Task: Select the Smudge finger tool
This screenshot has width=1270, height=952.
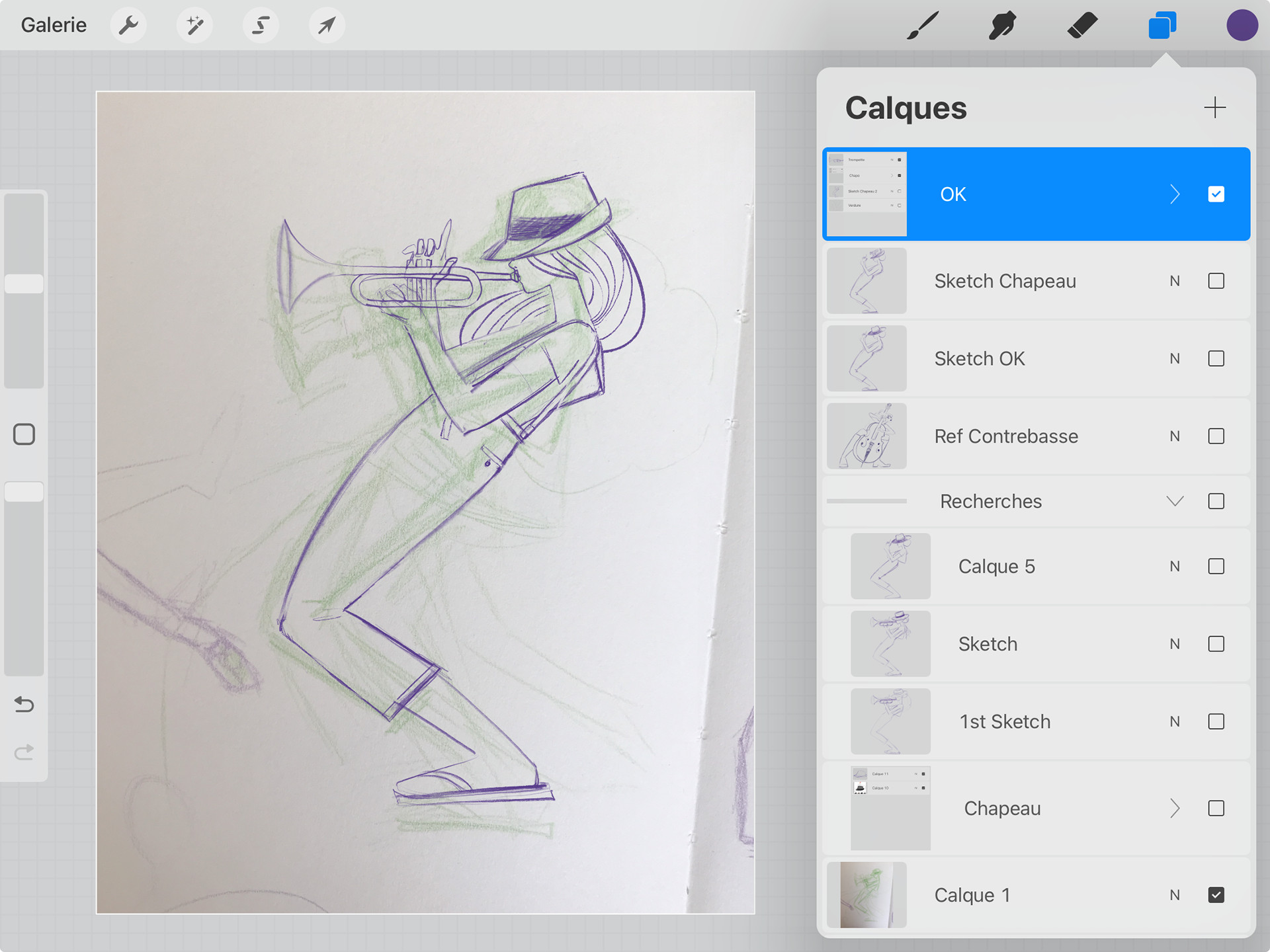Action: point(1003,25)
